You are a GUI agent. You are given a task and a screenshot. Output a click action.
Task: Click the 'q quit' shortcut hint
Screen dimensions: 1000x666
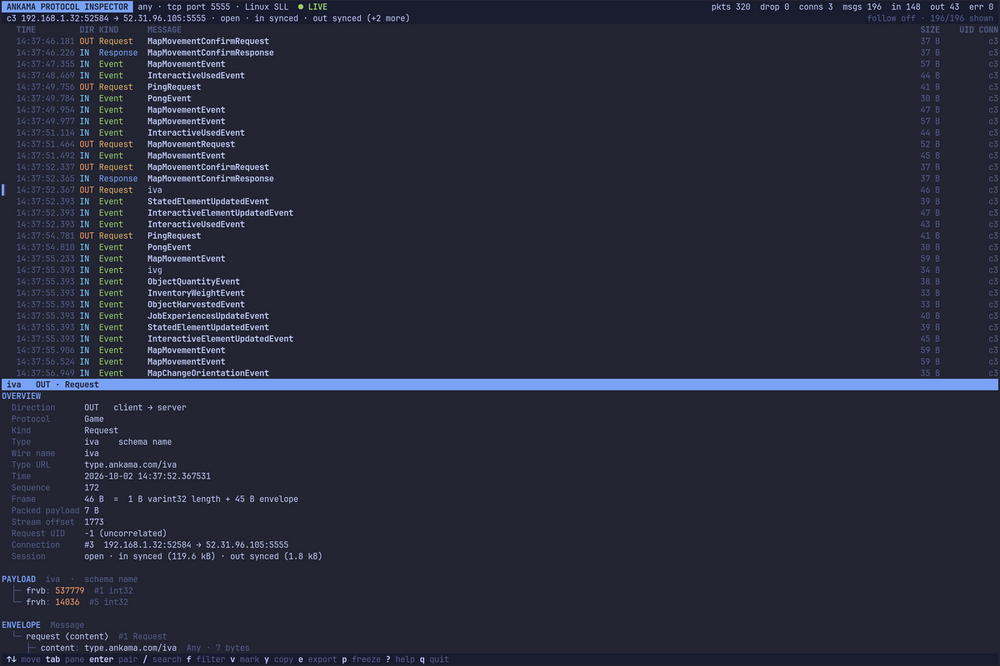coord(434,660)
